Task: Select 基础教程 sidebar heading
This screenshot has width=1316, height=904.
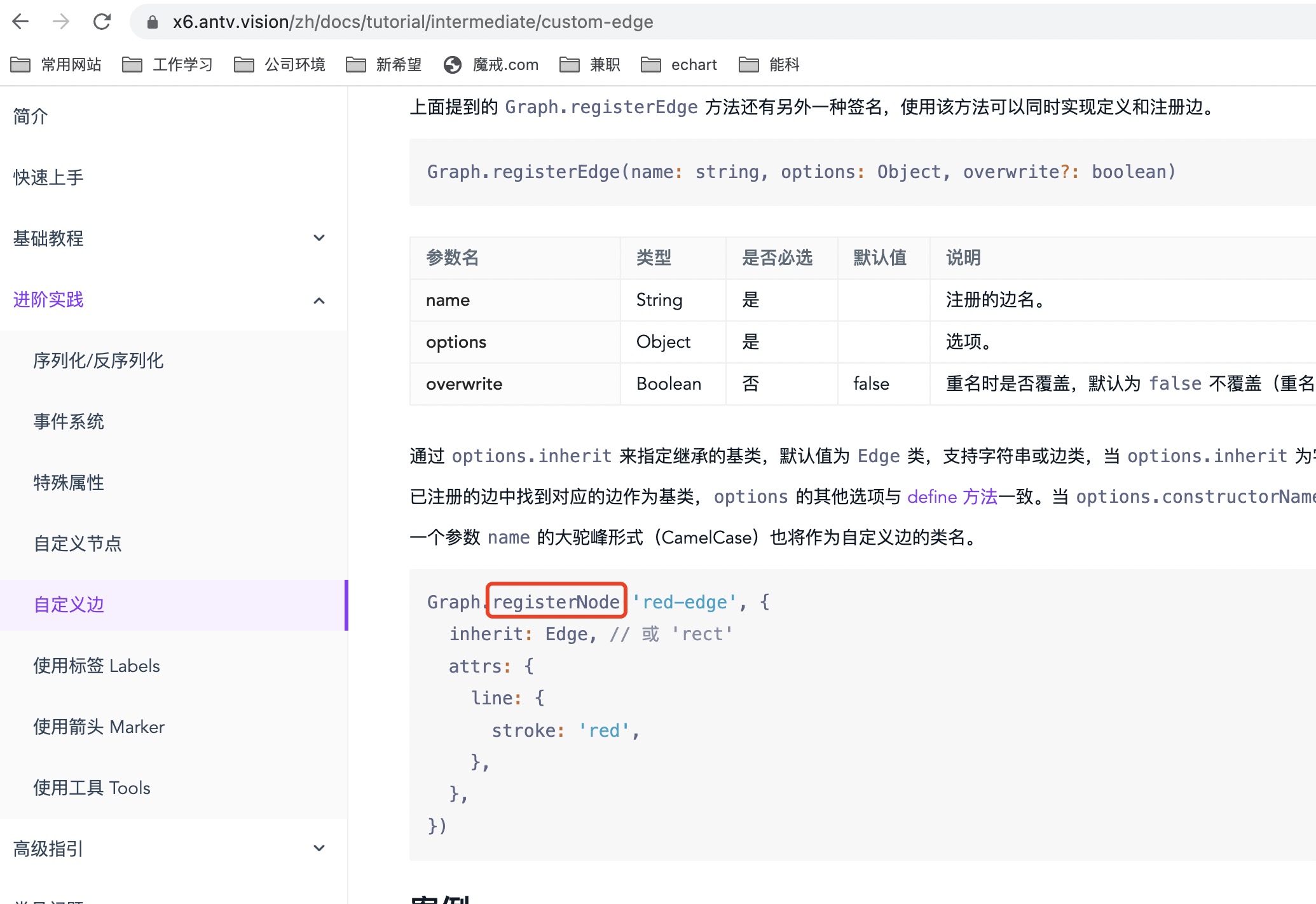Action: 48,238
